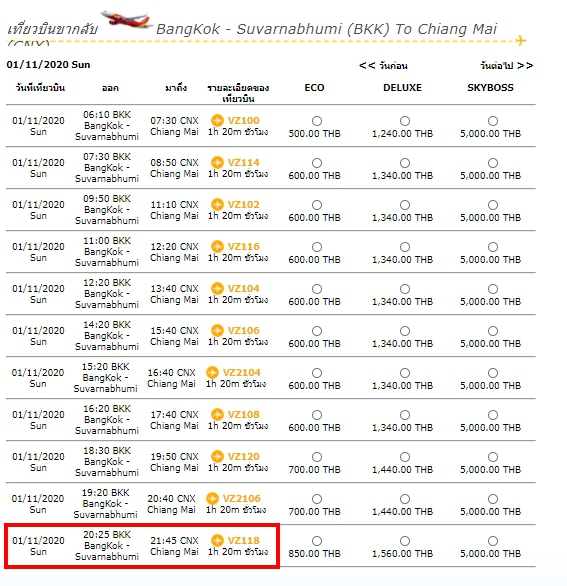Click the orange arrow icon beside VZ100
This screenshot has height=586, width=567.
click(x=217, y=120)
